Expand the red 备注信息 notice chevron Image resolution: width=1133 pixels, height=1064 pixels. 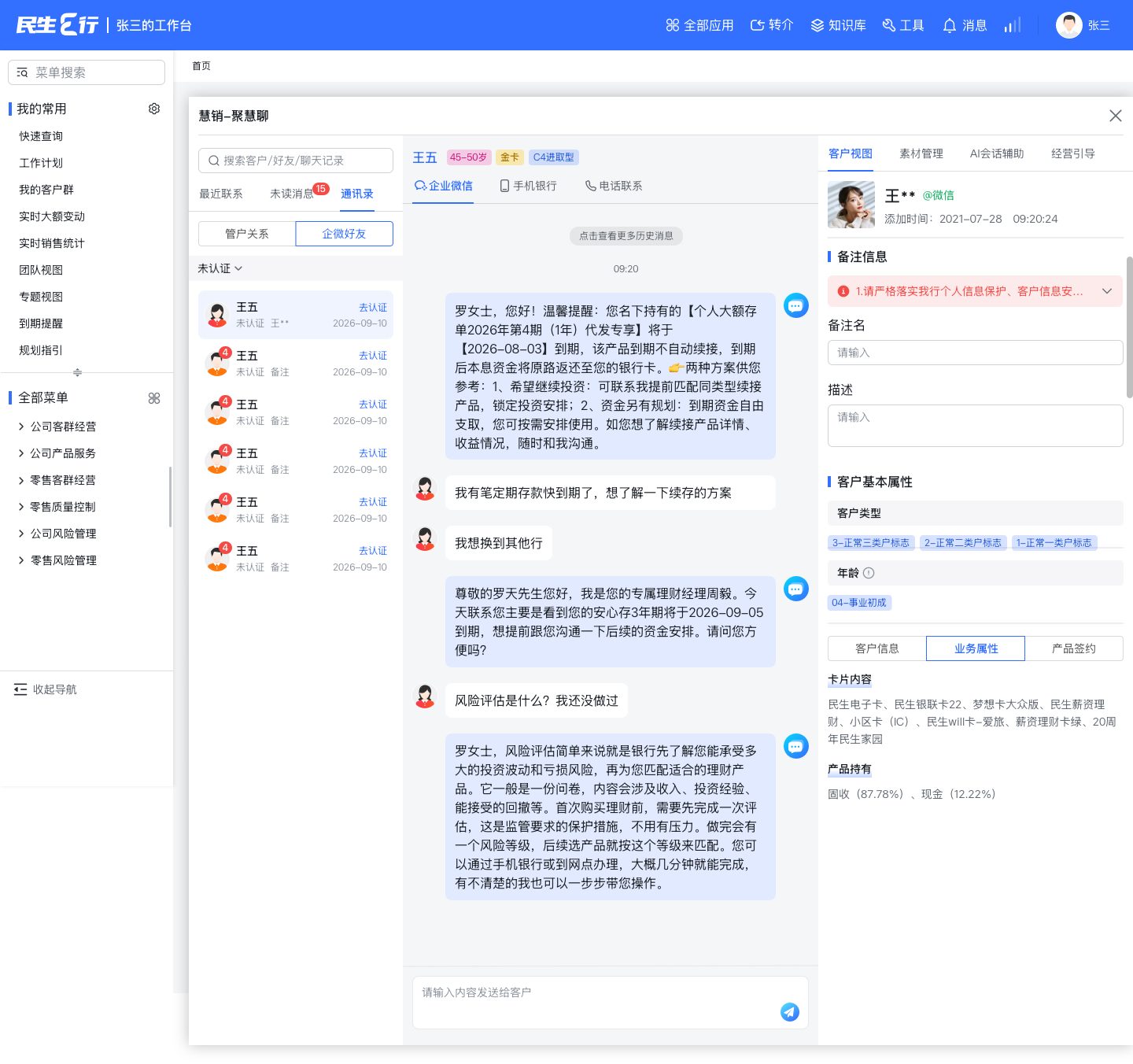click(x=1107, y=291)
